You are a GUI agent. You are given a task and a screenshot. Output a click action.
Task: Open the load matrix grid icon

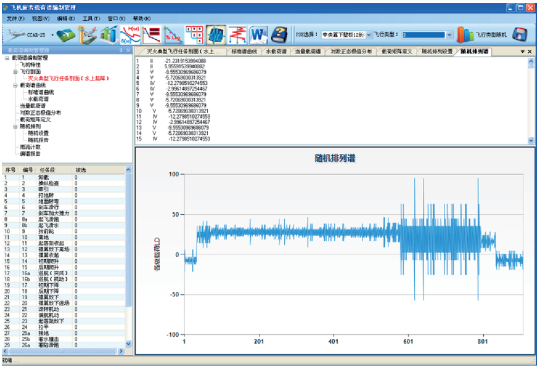coord(194,35)
